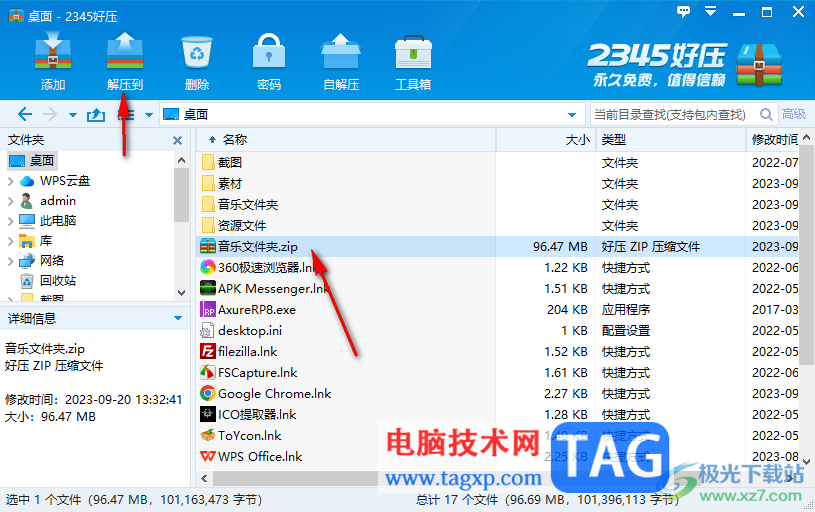
Task: Go forward with the right arrow
Action: point(50,114)
